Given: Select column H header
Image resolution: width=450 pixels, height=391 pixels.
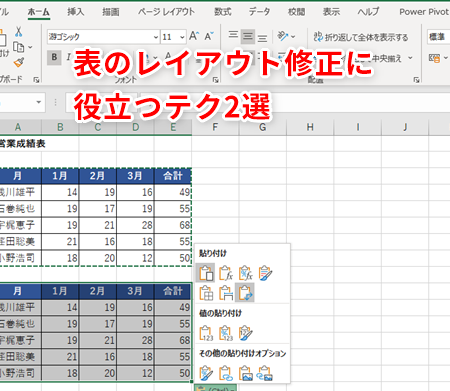Looking at the screenshot, I should [310, 127].
